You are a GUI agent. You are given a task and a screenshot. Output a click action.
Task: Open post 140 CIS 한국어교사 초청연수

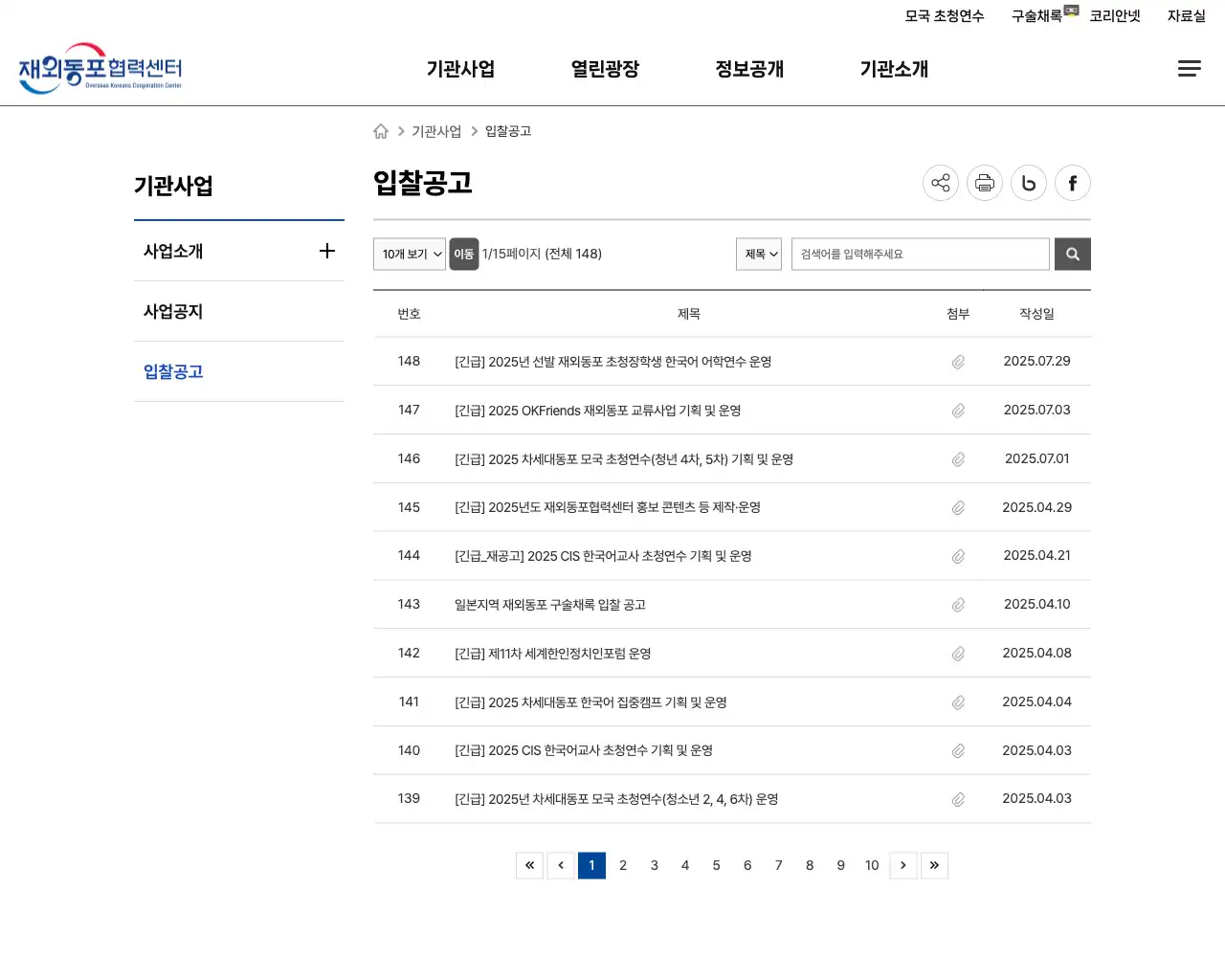[x=584, y=750]
